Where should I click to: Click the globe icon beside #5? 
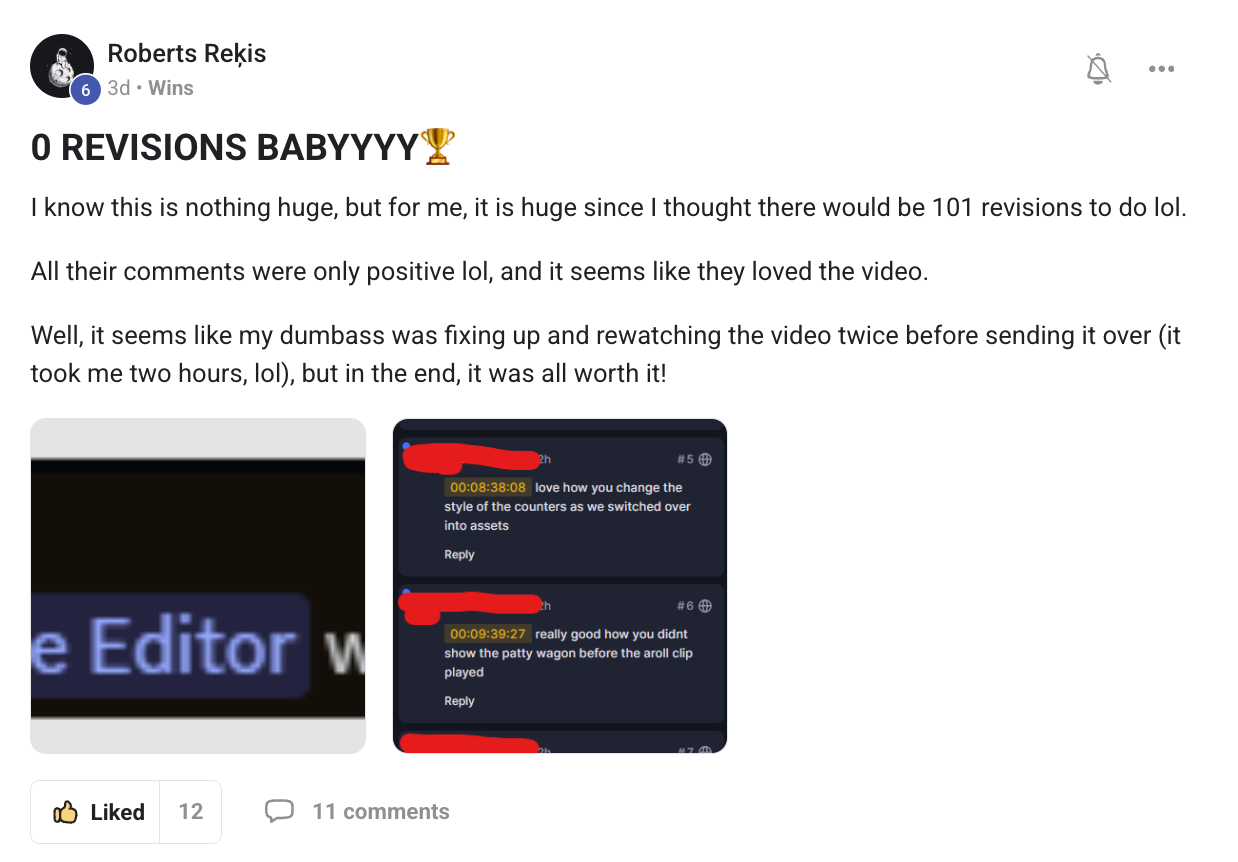tap(705, 459)
